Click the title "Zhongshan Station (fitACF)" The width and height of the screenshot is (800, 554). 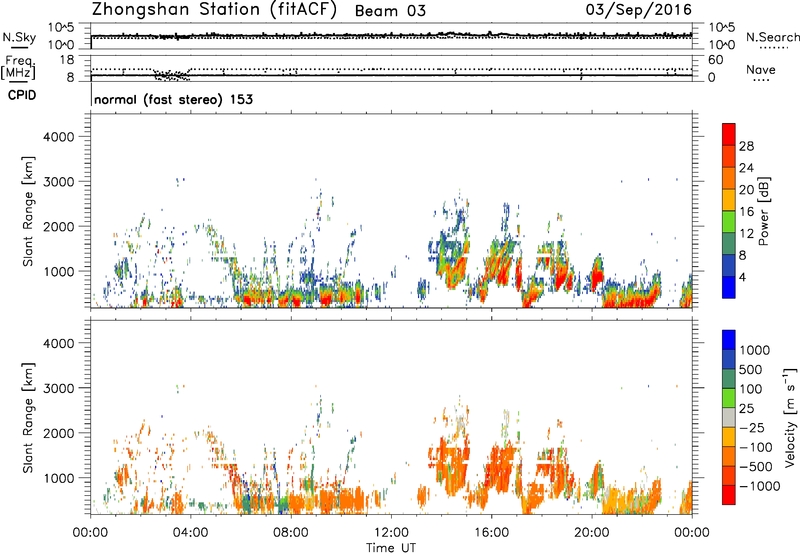pos(214,10)
